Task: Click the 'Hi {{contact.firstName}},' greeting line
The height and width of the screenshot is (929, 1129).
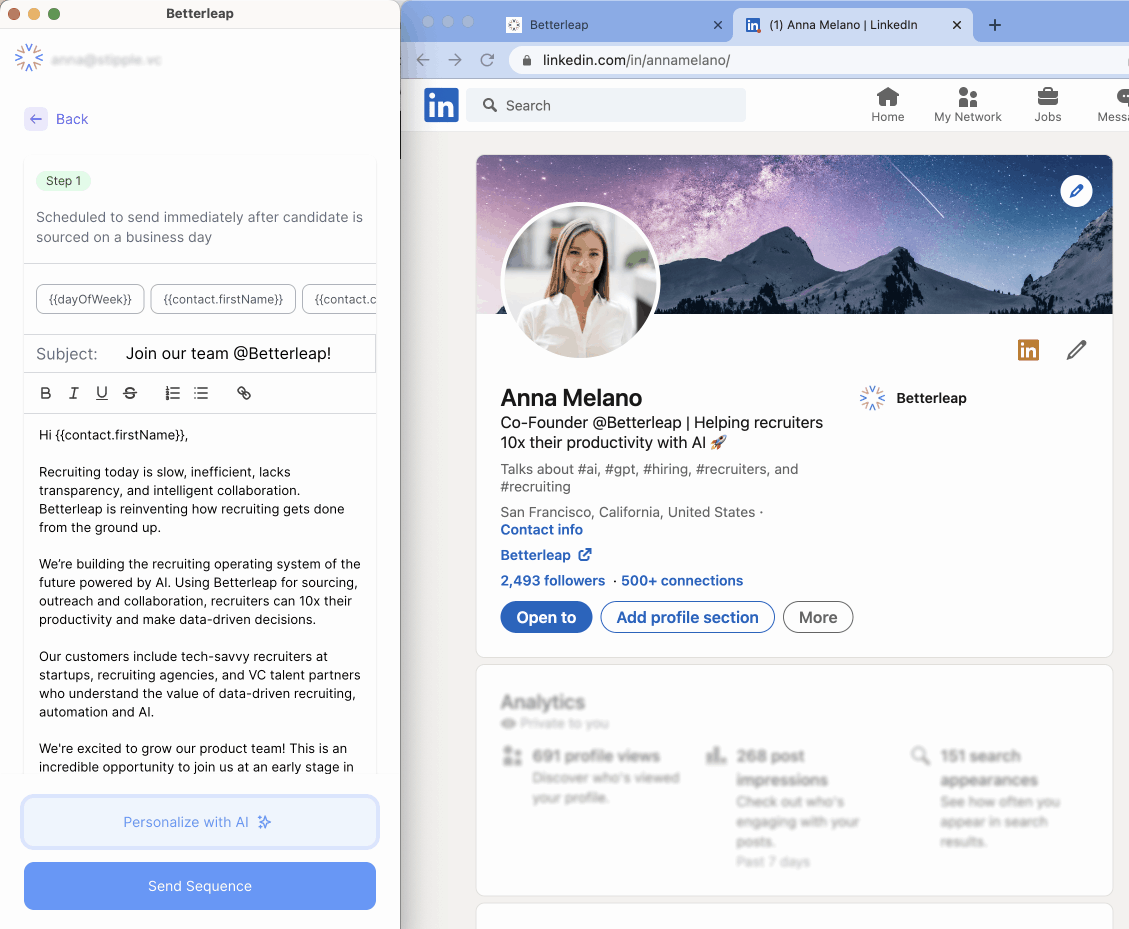Action: click(x=114, y=435)
